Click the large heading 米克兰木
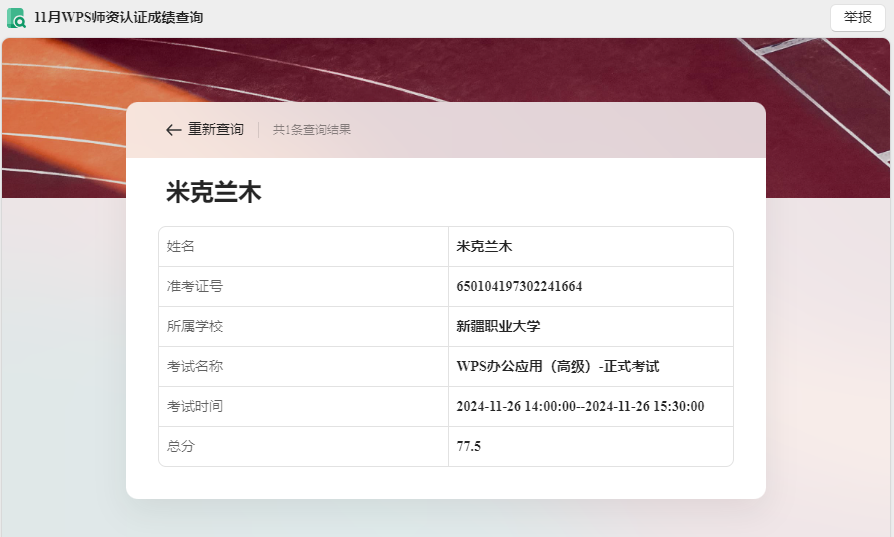This screenshot has width=894, height=537. [x=213, y=192]
